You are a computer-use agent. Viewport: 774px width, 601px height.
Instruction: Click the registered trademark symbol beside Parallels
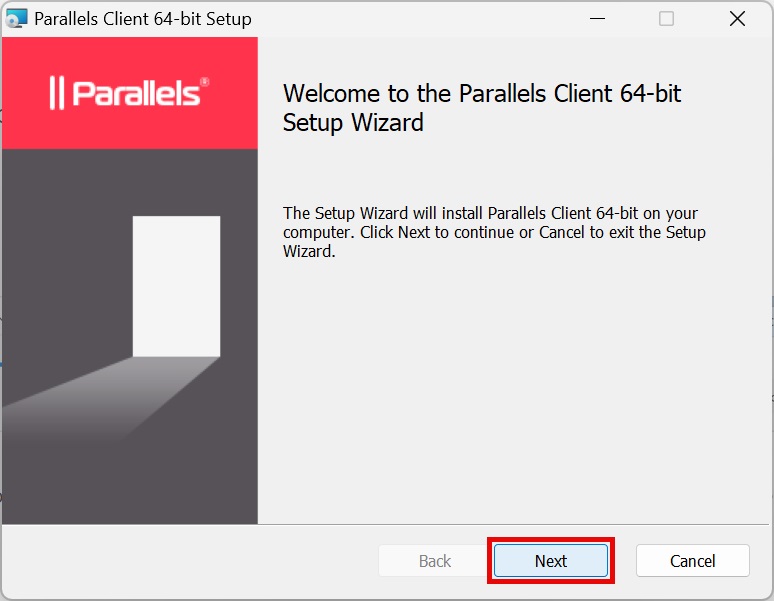pyautogui.click(x=205, y=82)
